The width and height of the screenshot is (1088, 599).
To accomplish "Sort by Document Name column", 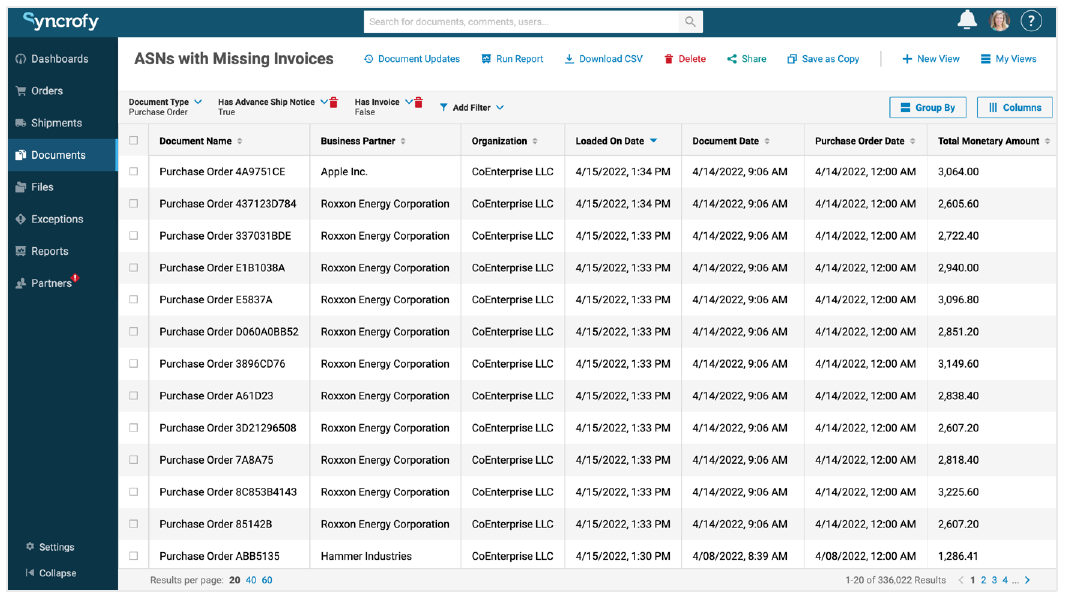I will click(x=239, y=141).
